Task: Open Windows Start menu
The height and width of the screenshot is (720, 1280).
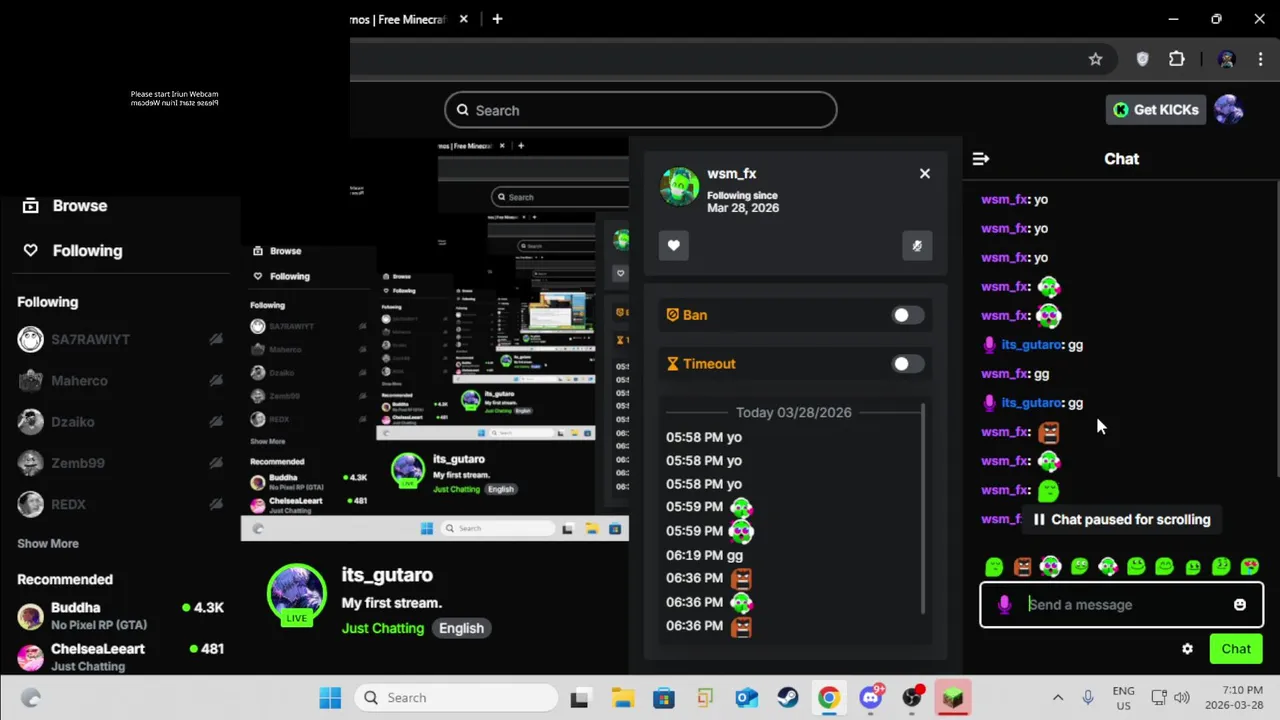Action: [x=330, y=698]
